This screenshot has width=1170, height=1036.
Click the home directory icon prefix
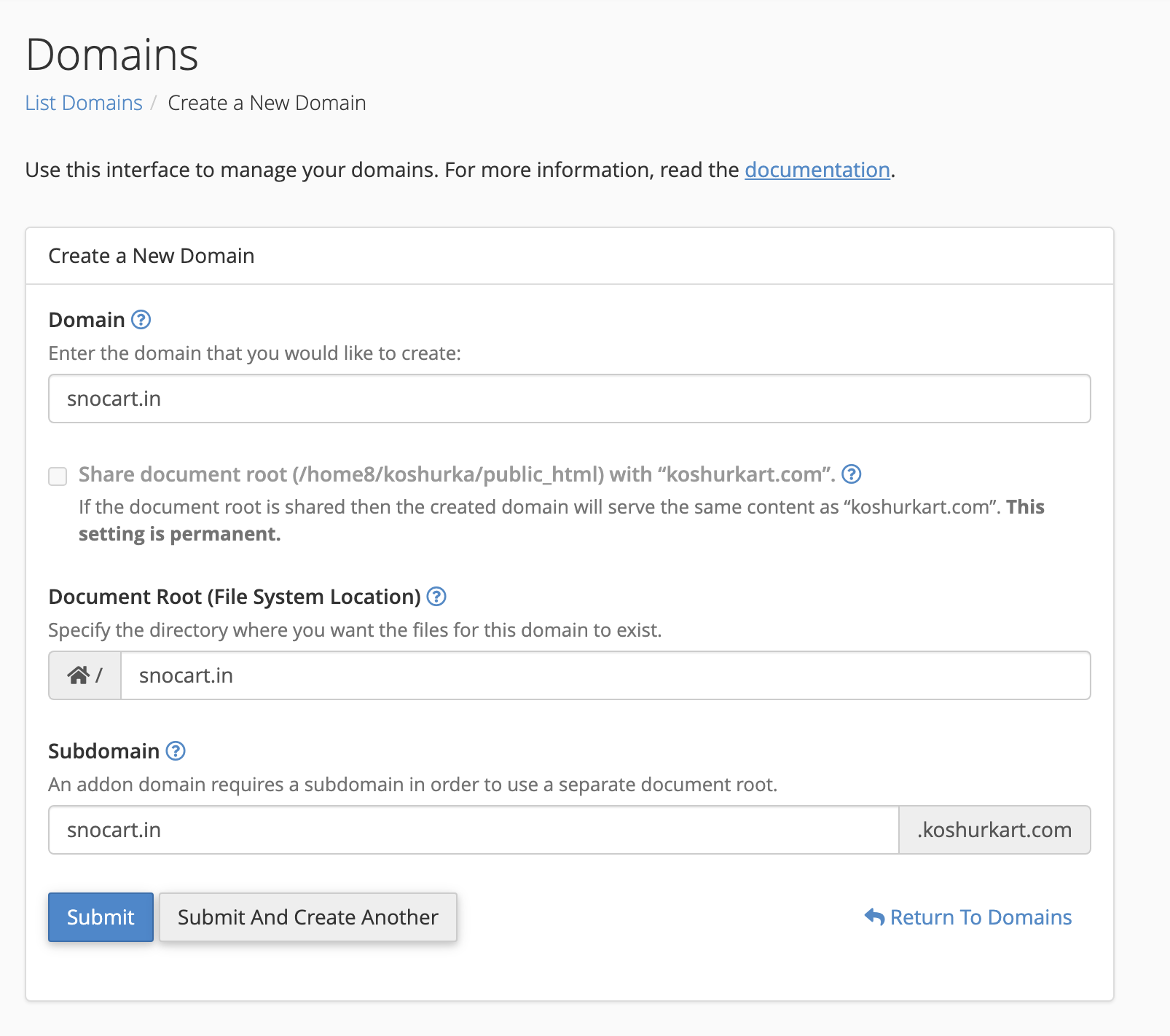[x=79, y=675]
